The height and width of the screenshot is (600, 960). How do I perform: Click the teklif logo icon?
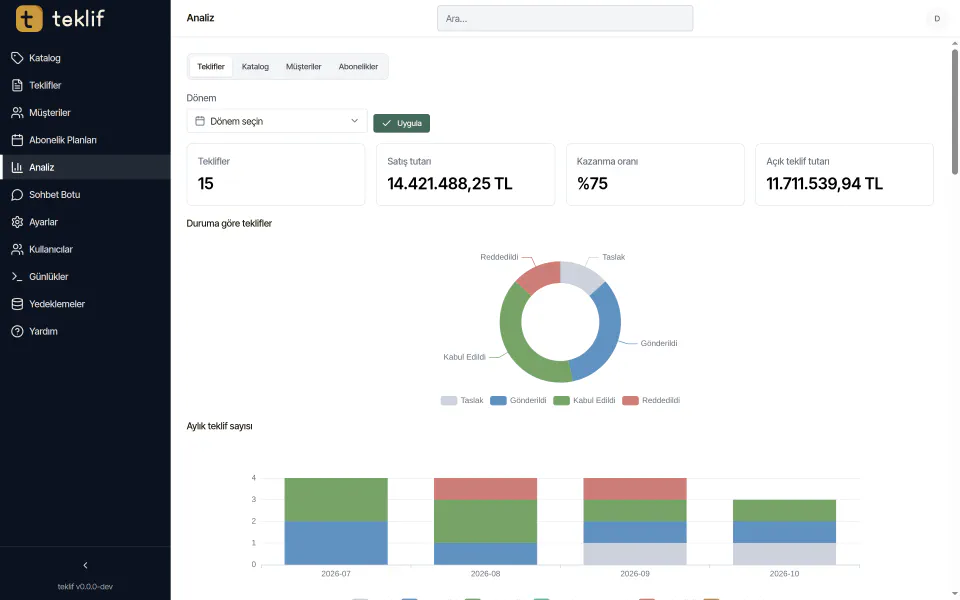[x=29, y=18]
